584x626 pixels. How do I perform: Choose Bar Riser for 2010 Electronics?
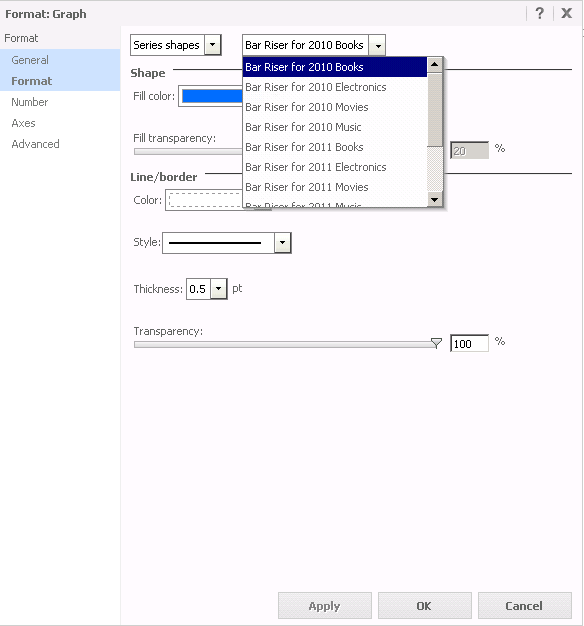tap(335, 87)
